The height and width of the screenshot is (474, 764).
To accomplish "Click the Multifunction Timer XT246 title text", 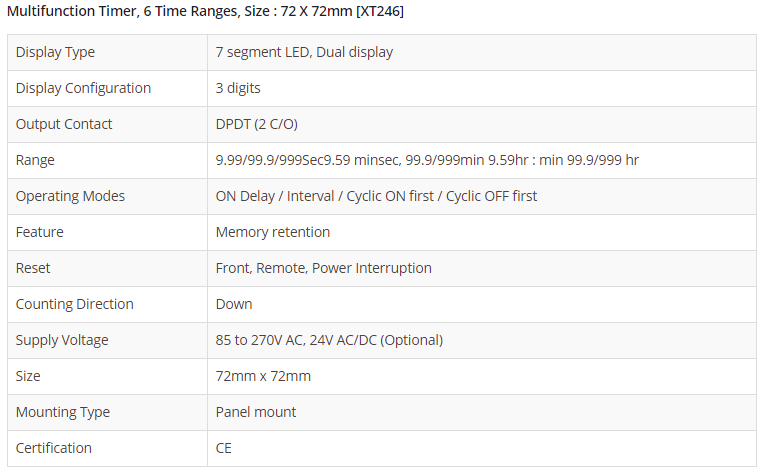I will click(x=205, y=11).
